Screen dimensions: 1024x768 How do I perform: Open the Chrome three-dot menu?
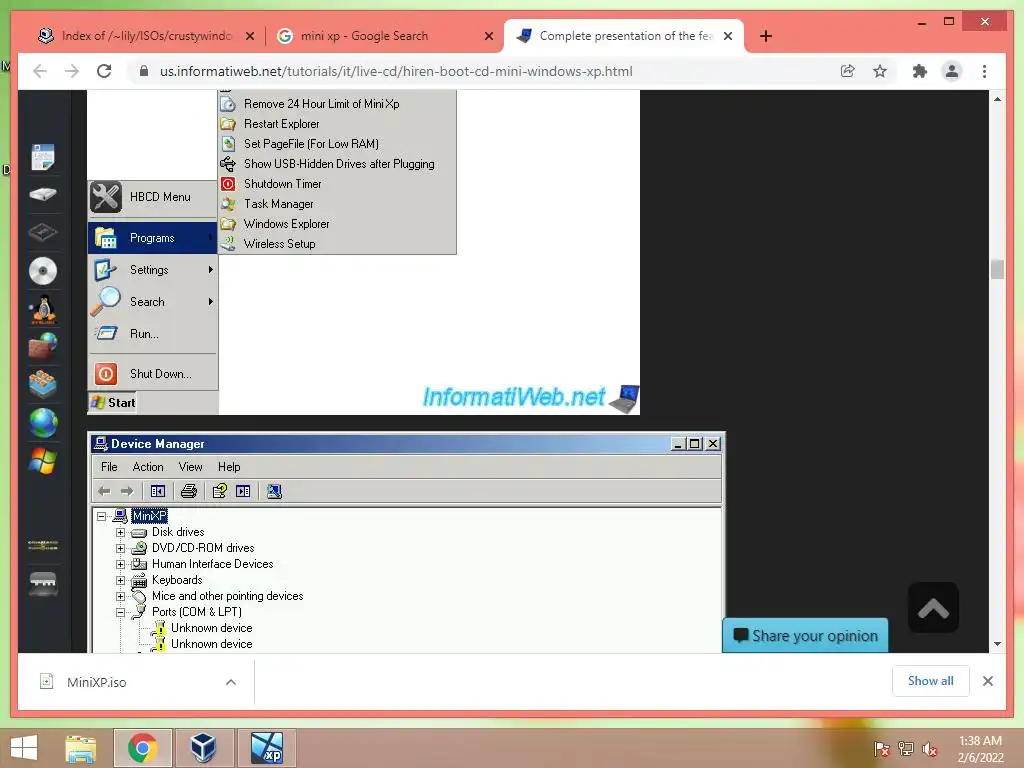pos(984,71)
